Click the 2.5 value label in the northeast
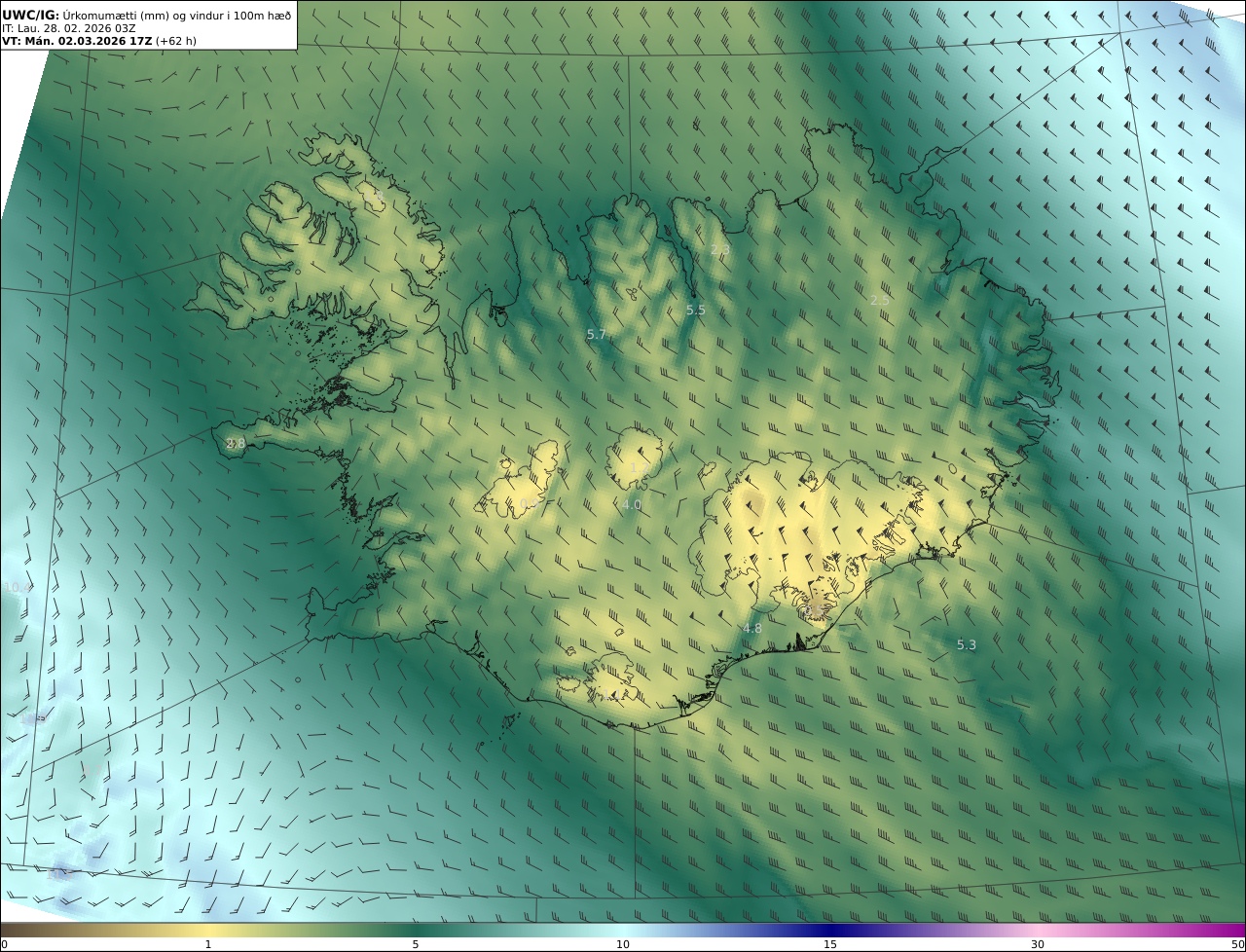Image resolution: width=1246 pixels, height=952 pixels. pos(879,301)
